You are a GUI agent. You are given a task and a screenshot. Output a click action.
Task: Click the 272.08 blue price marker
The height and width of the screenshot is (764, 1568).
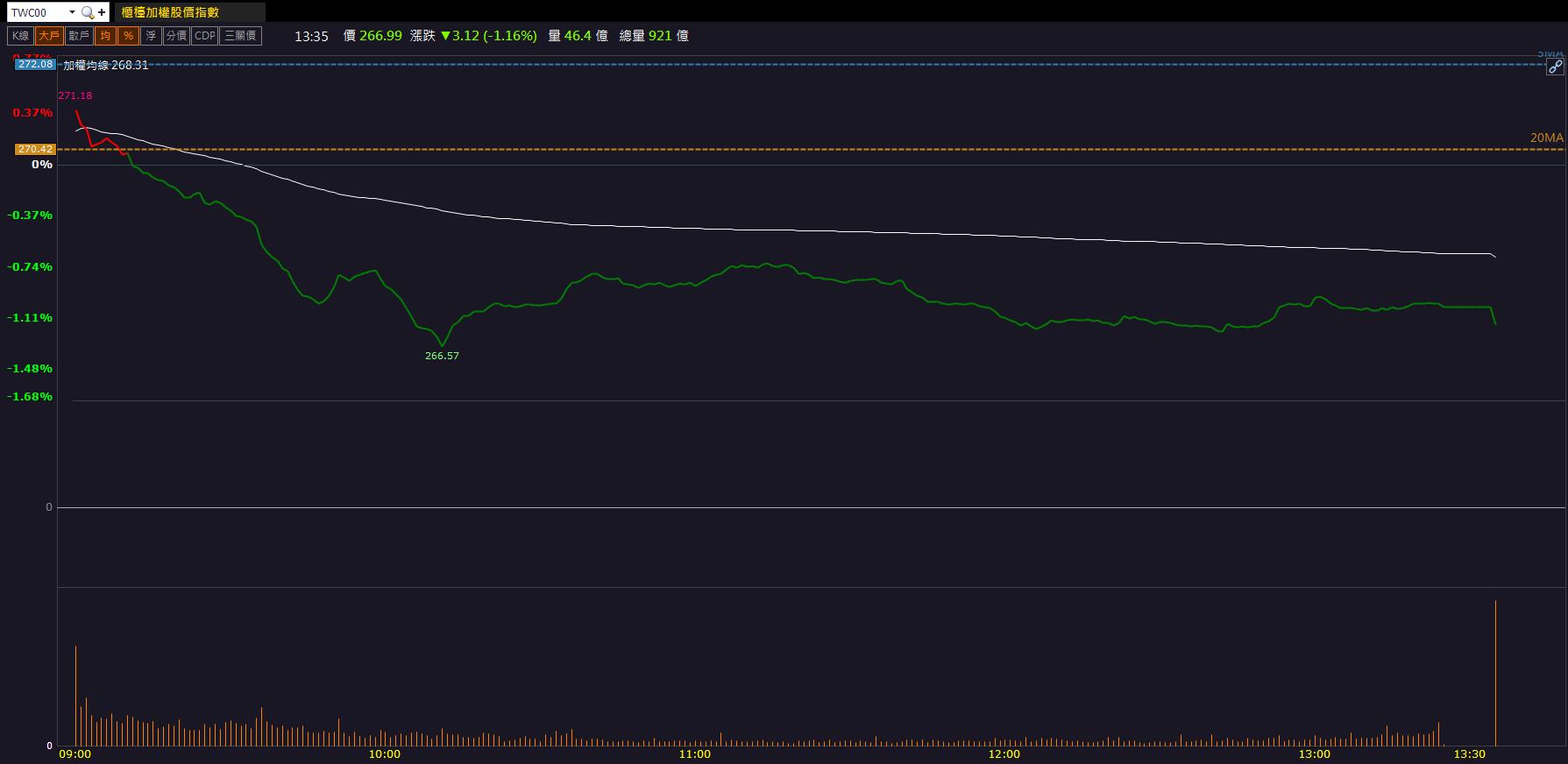click(x=35, y=64)
